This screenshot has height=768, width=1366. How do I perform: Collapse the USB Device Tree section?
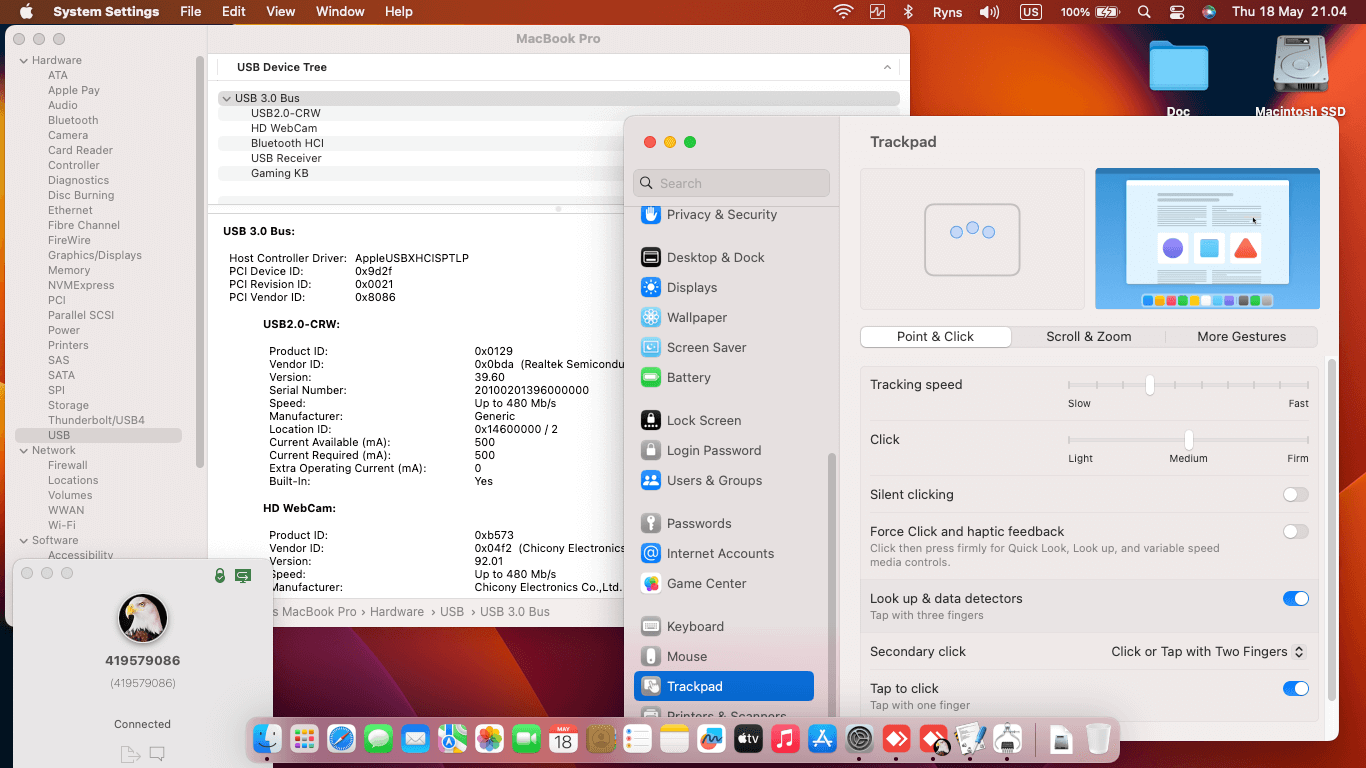click(887, 67)
